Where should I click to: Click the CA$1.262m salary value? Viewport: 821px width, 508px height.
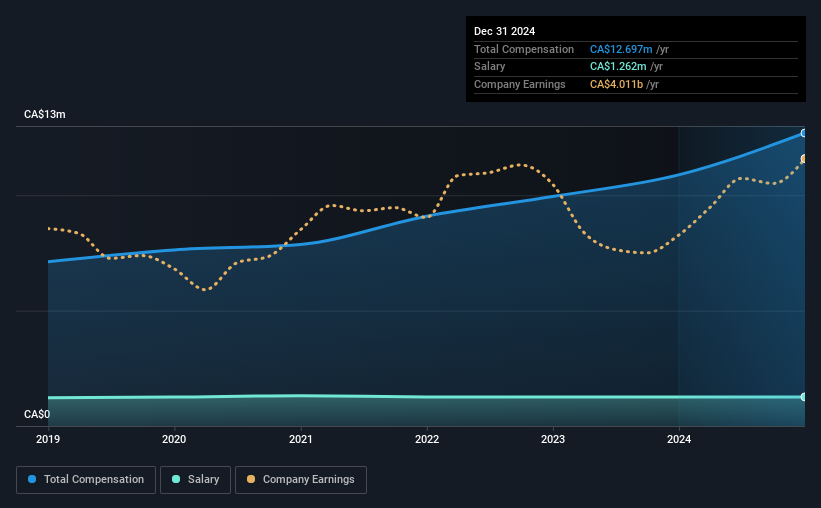(618, 67)
